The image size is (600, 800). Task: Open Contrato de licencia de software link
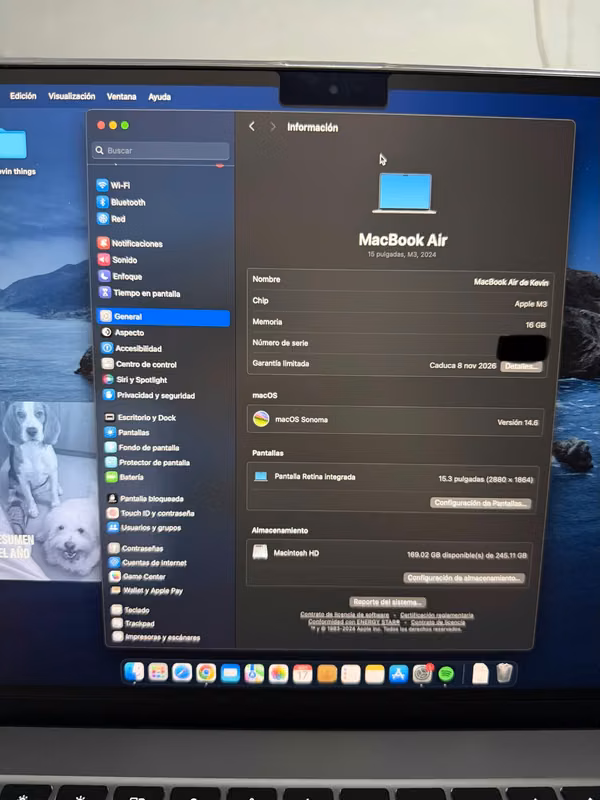tap(344, 615)
